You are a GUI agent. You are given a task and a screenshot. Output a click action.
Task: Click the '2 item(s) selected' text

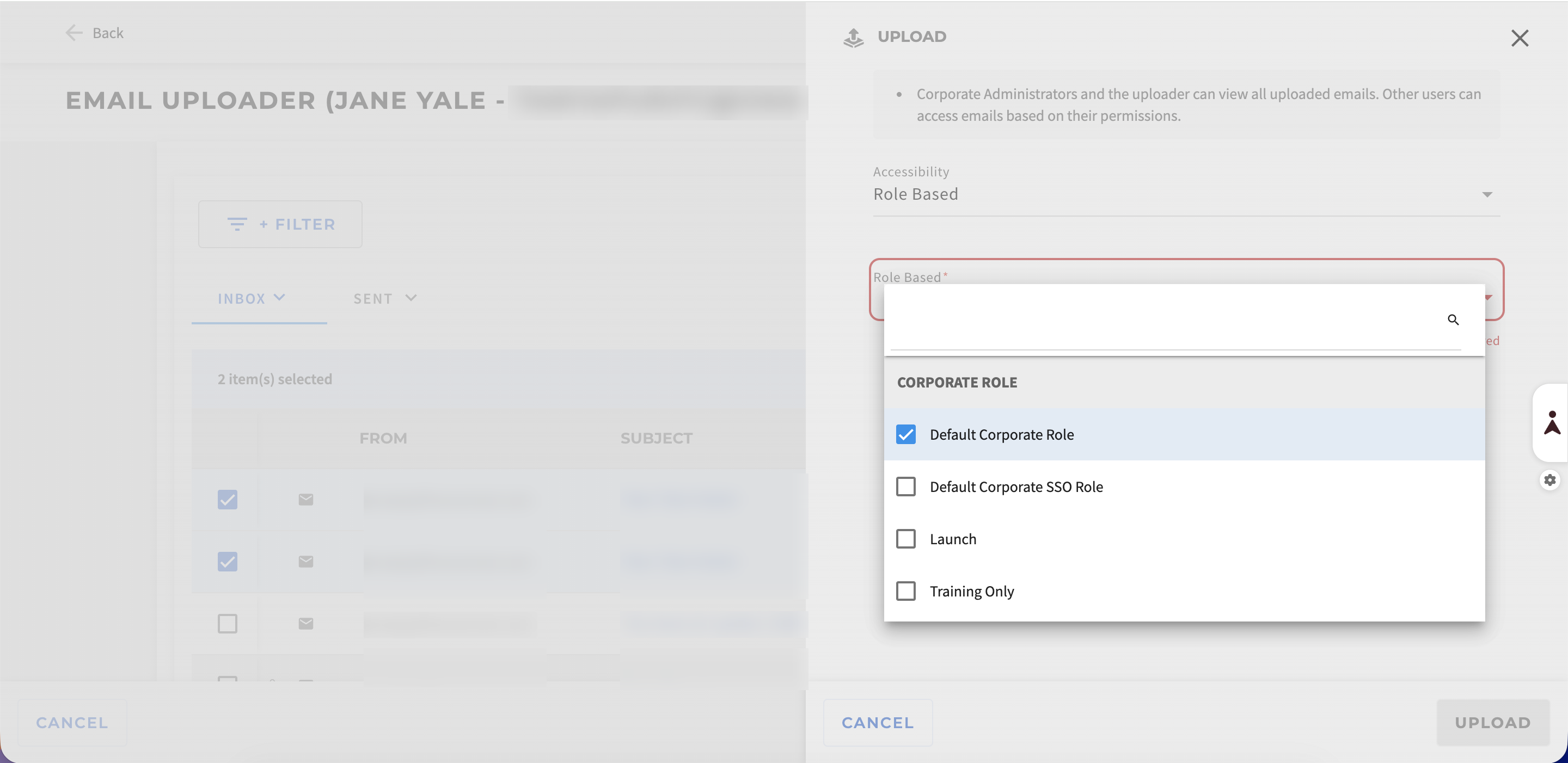[x=274, y=379]
